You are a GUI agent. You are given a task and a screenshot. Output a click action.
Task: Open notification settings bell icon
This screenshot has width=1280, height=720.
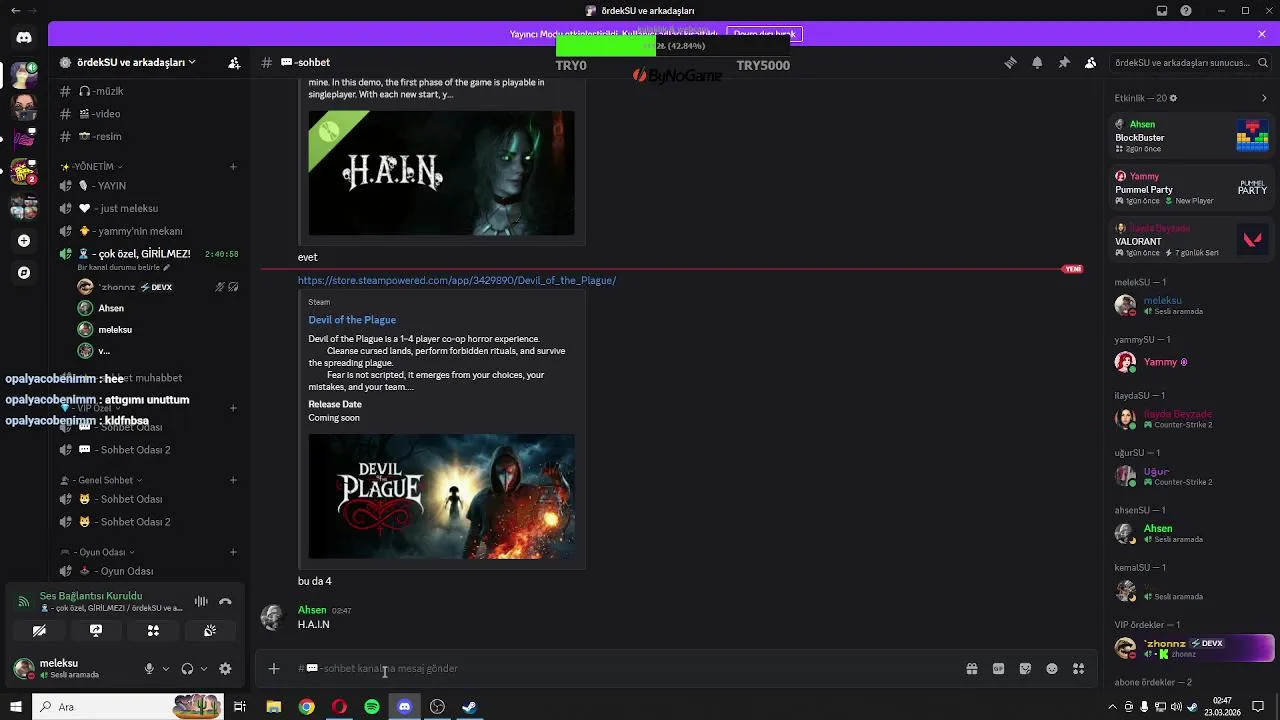[x=1037, y=62]
